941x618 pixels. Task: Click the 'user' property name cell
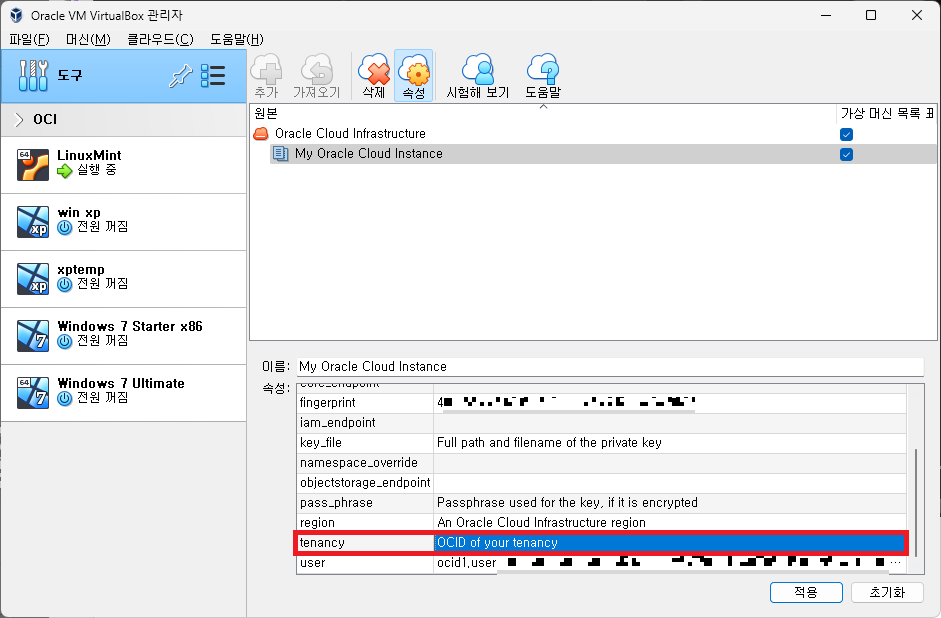tap(365, 563)
